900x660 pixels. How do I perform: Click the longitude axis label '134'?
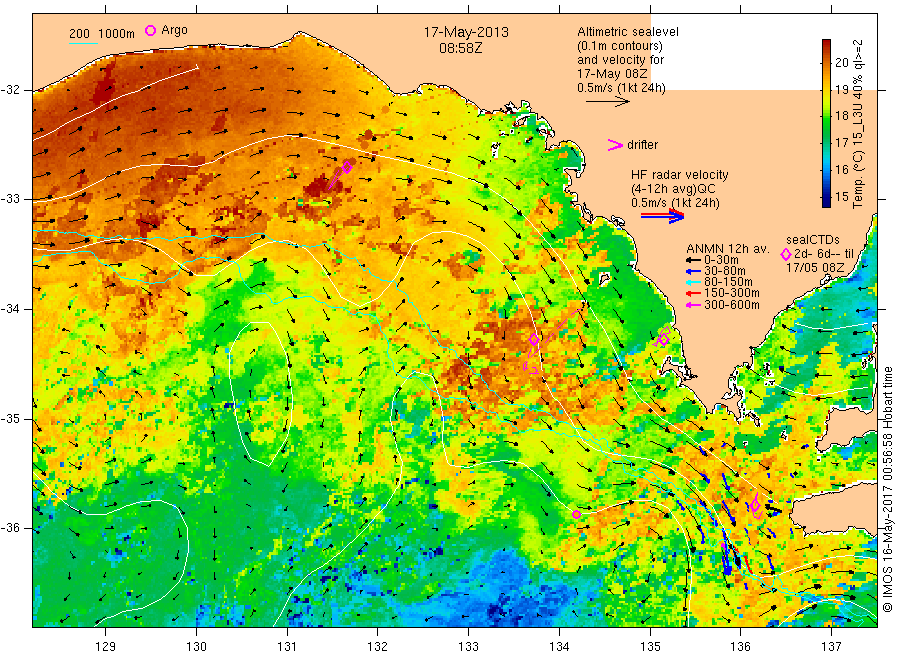tap(559, 647)
